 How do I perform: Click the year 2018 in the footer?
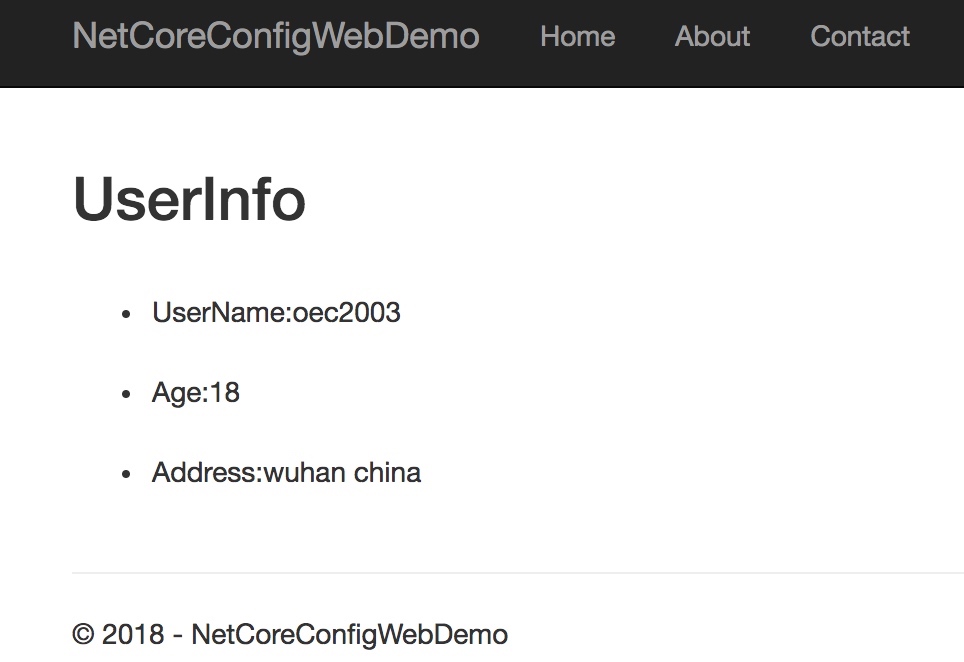coord(133,635)
